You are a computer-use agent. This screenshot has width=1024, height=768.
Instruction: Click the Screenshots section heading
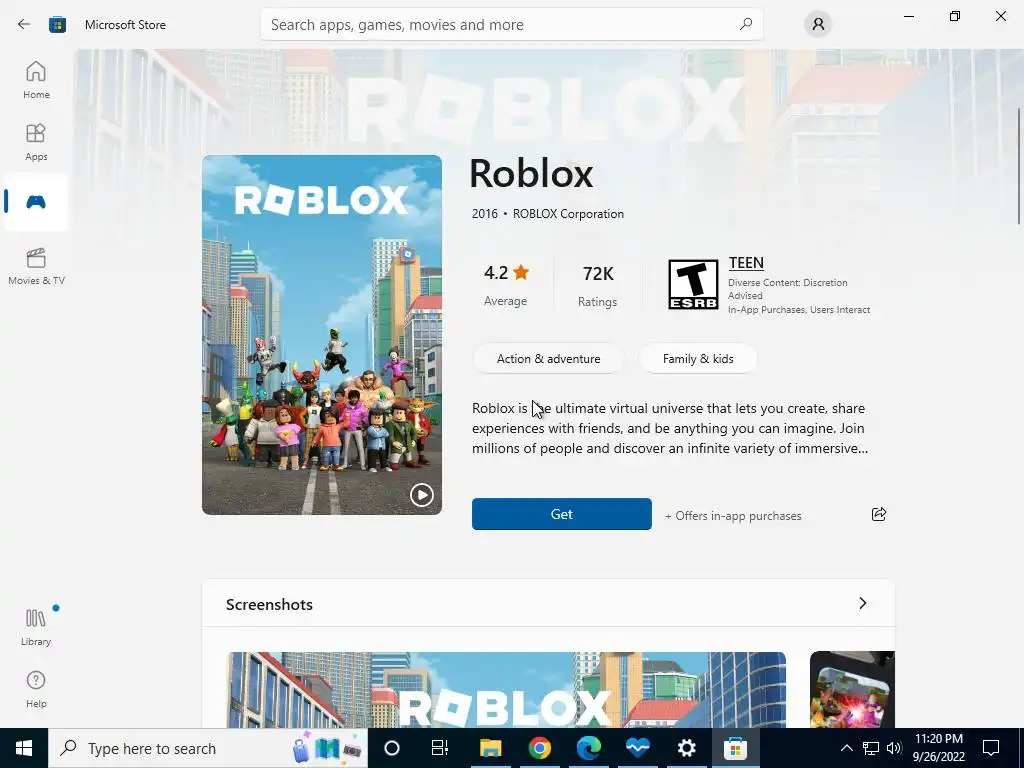coord(269,604)
